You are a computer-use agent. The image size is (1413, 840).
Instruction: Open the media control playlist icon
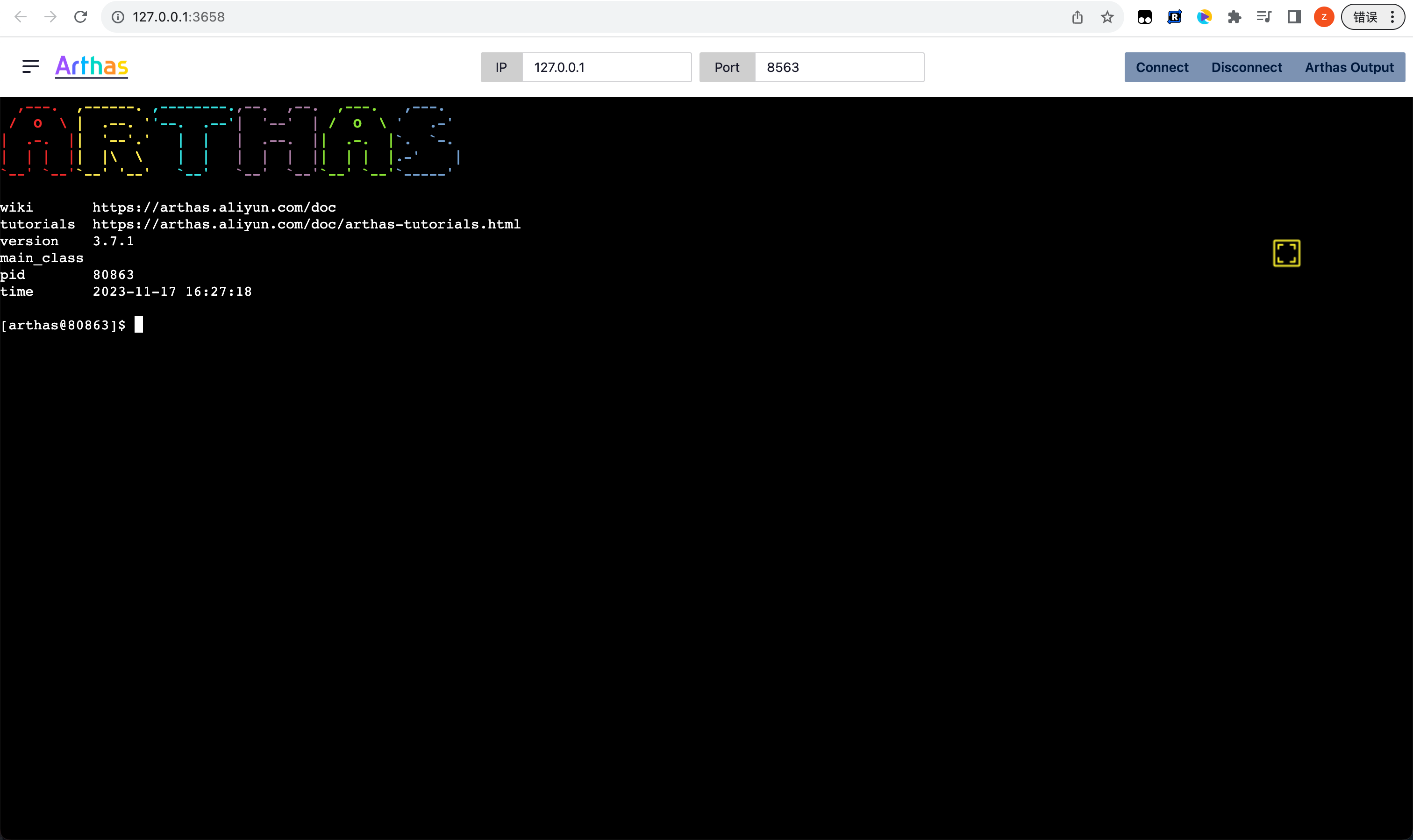coord(1264,17)
